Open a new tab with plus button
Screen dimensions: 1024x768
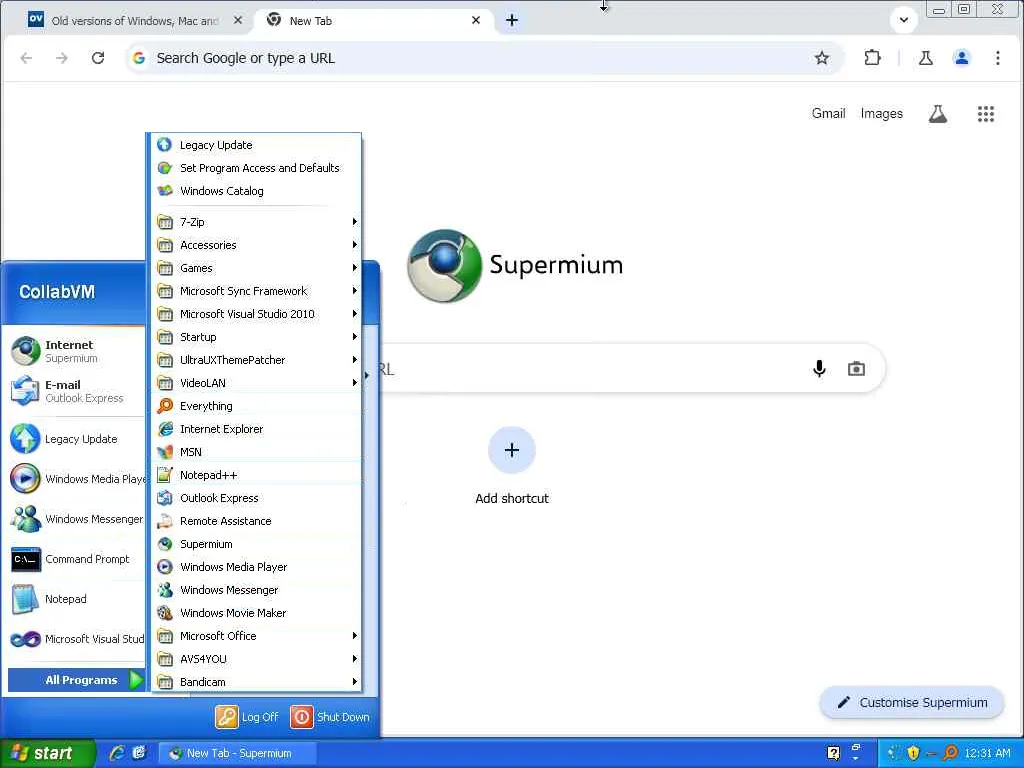[512, 20]
